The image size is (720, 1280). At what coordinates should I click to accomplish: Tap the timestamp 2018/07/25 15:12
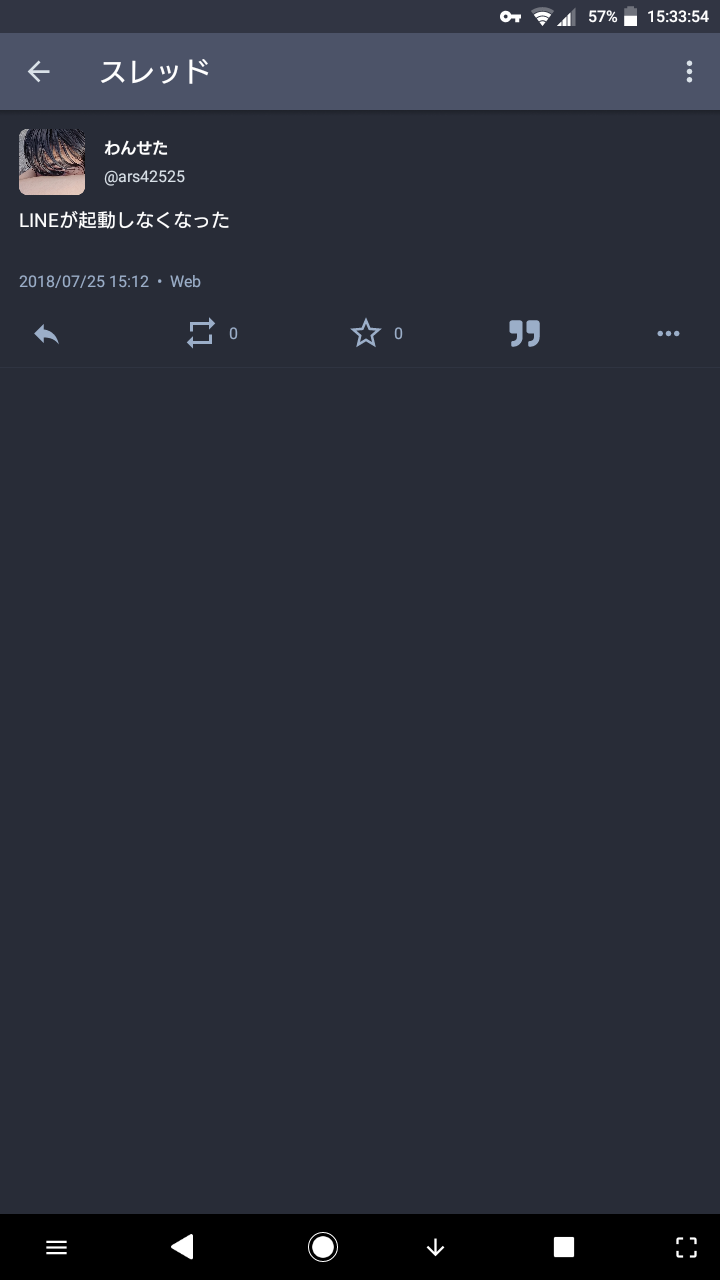[x=84, y=282]
